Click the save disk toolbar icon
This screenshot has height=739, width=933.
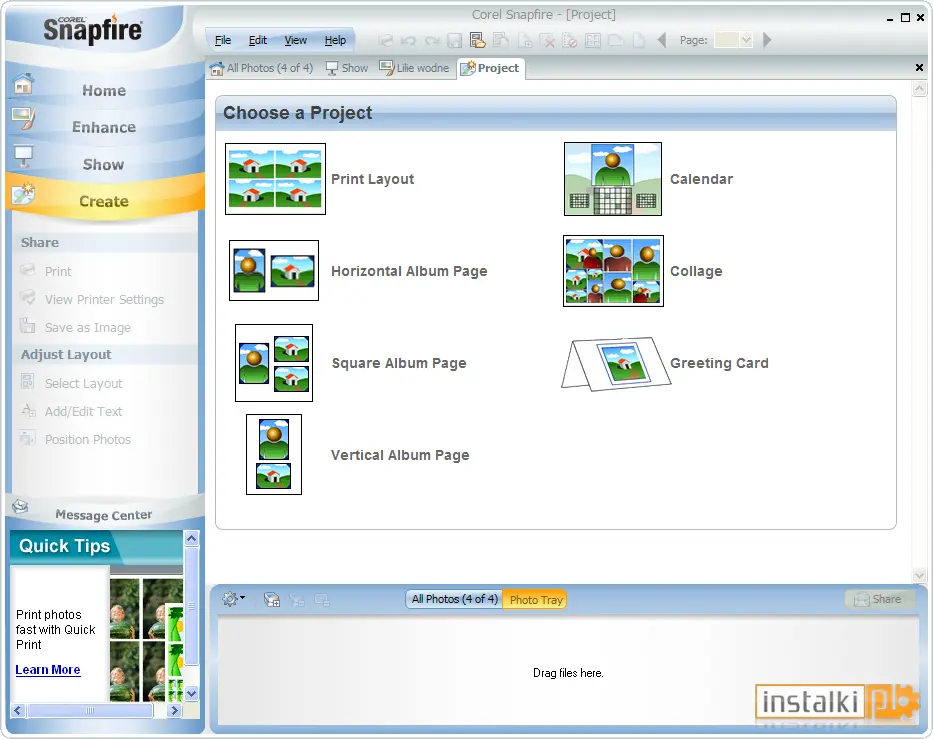tap(455, 40)
